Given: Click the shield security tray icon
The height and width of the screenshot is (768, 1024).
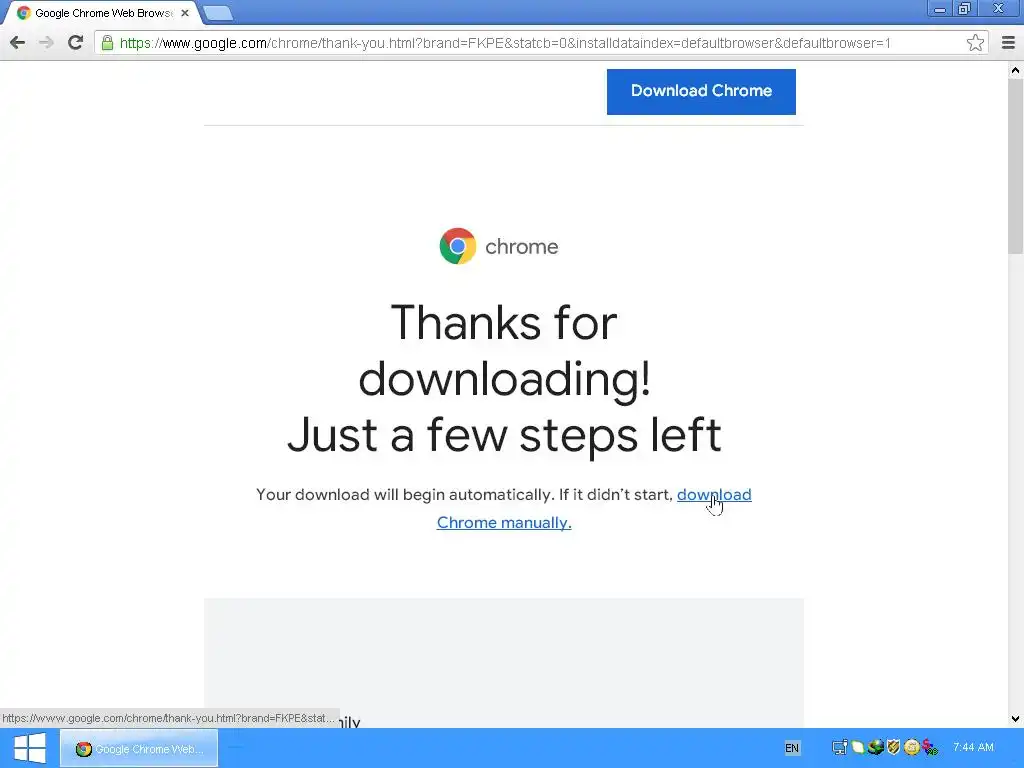Looking at the screenshot, I should pyautogui.click(x=893, y=746).
